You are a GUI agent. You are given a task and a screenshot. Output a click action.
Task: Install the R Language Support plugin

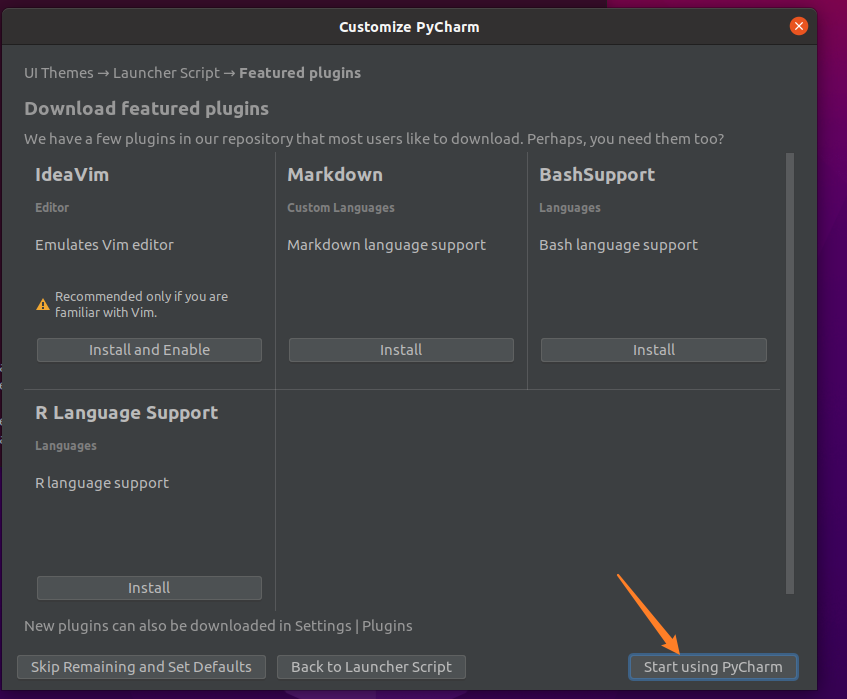tap(149, 588)
